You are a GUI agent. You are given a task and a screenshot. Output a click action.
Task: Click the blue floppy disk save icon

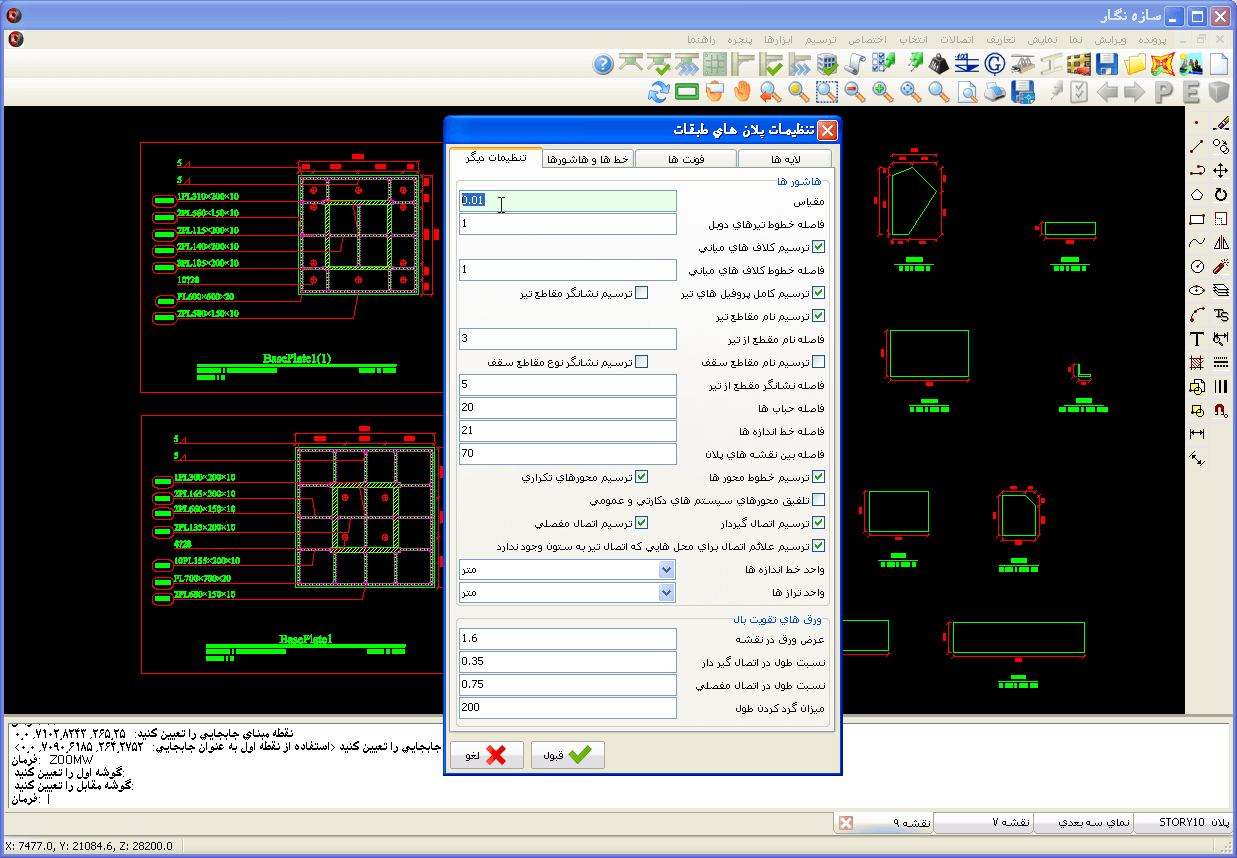pos(1106,65)
